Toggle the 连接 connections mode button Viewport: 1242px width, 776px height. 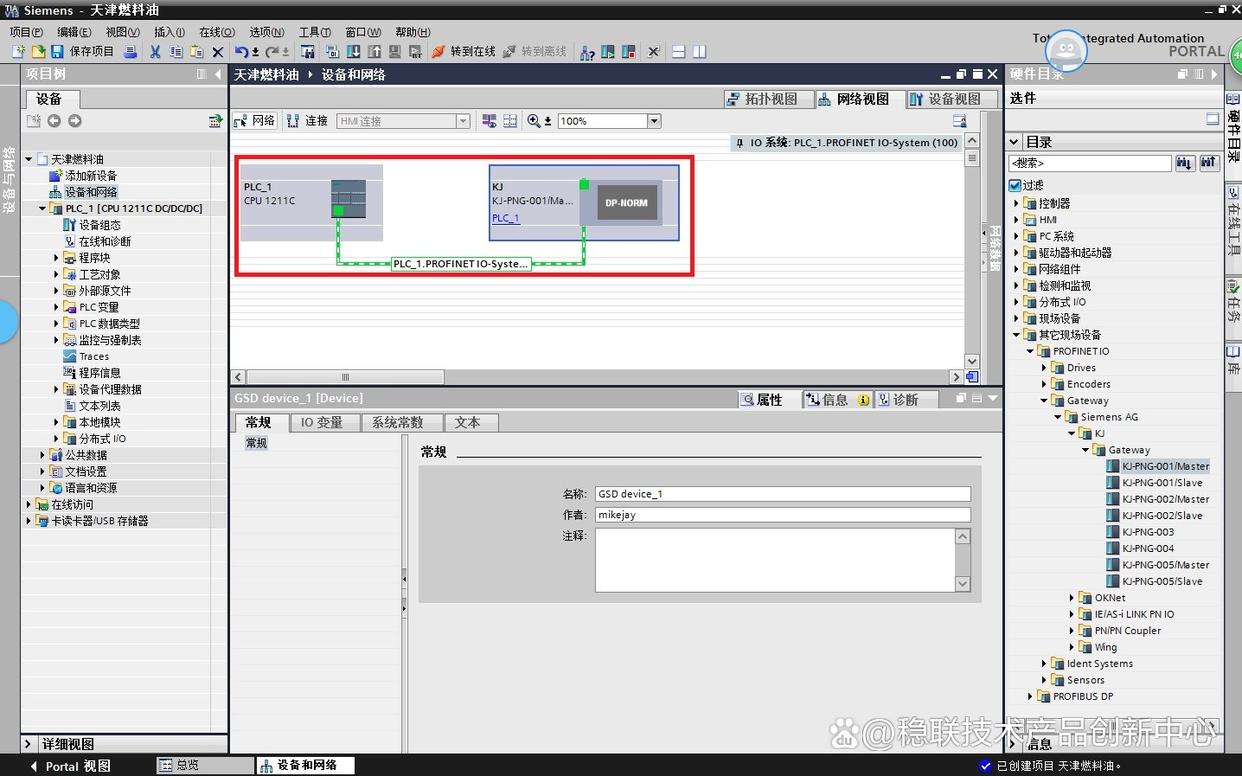[x=307, y=121]
